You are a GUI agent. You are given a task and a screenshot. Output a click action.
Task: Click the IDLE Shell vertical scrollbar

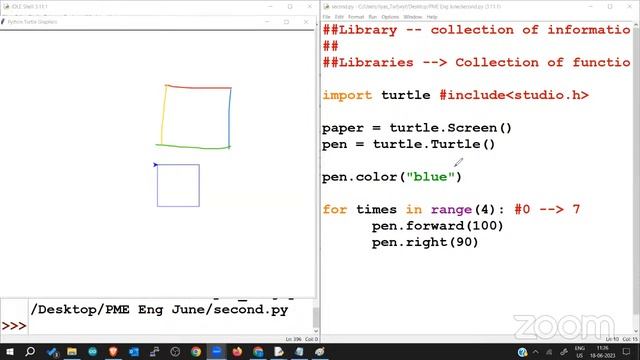[316, 317]
